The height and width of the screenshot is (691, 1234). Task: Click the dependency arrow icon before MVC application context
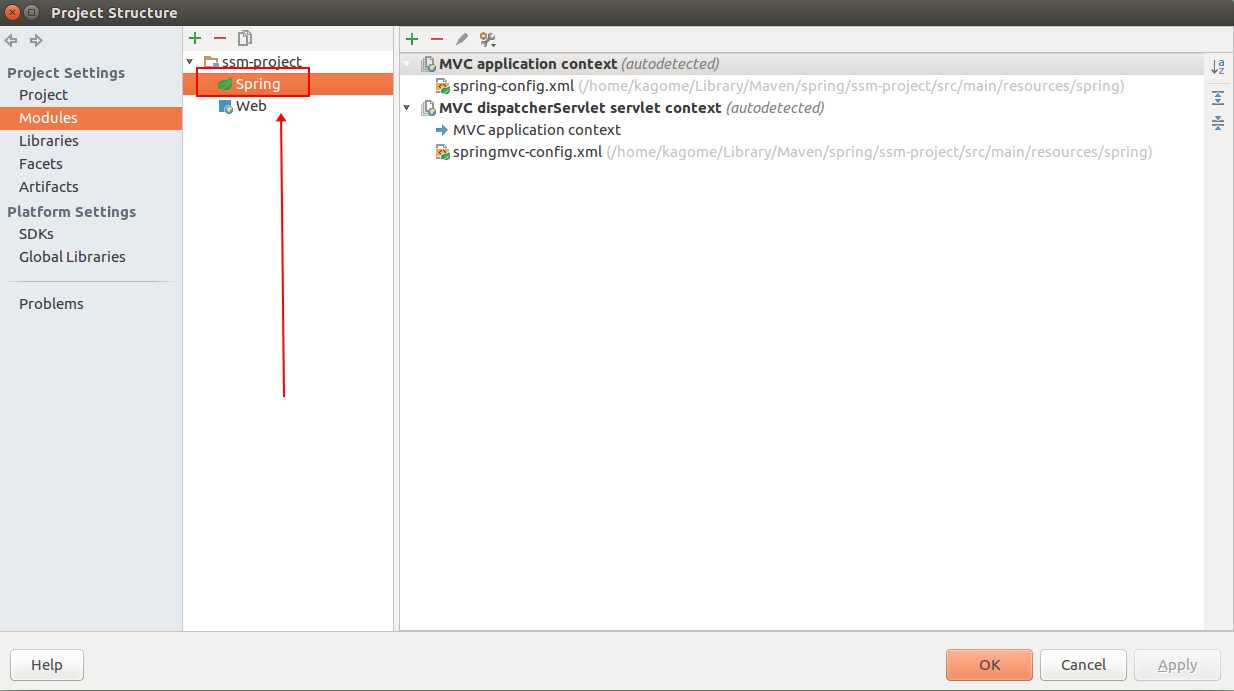pyautogui.click(x=443, y=130)
